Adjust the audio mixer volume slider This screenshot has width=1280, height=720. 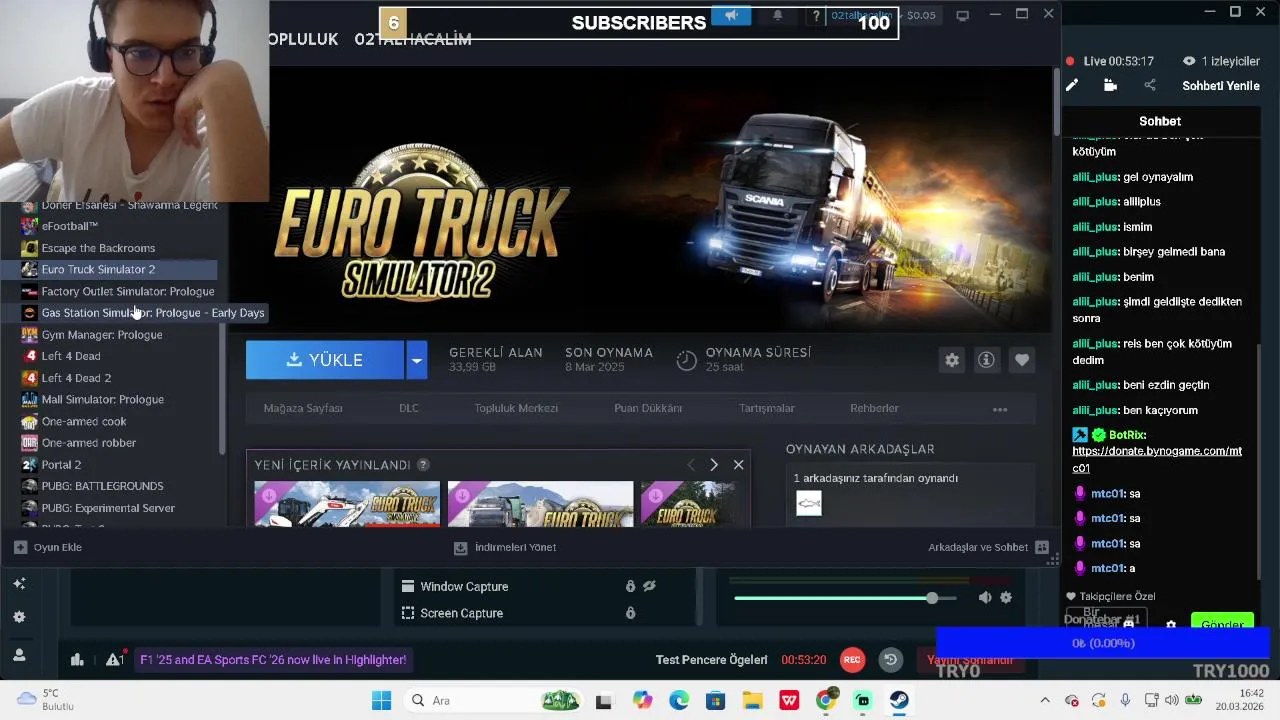845,598
